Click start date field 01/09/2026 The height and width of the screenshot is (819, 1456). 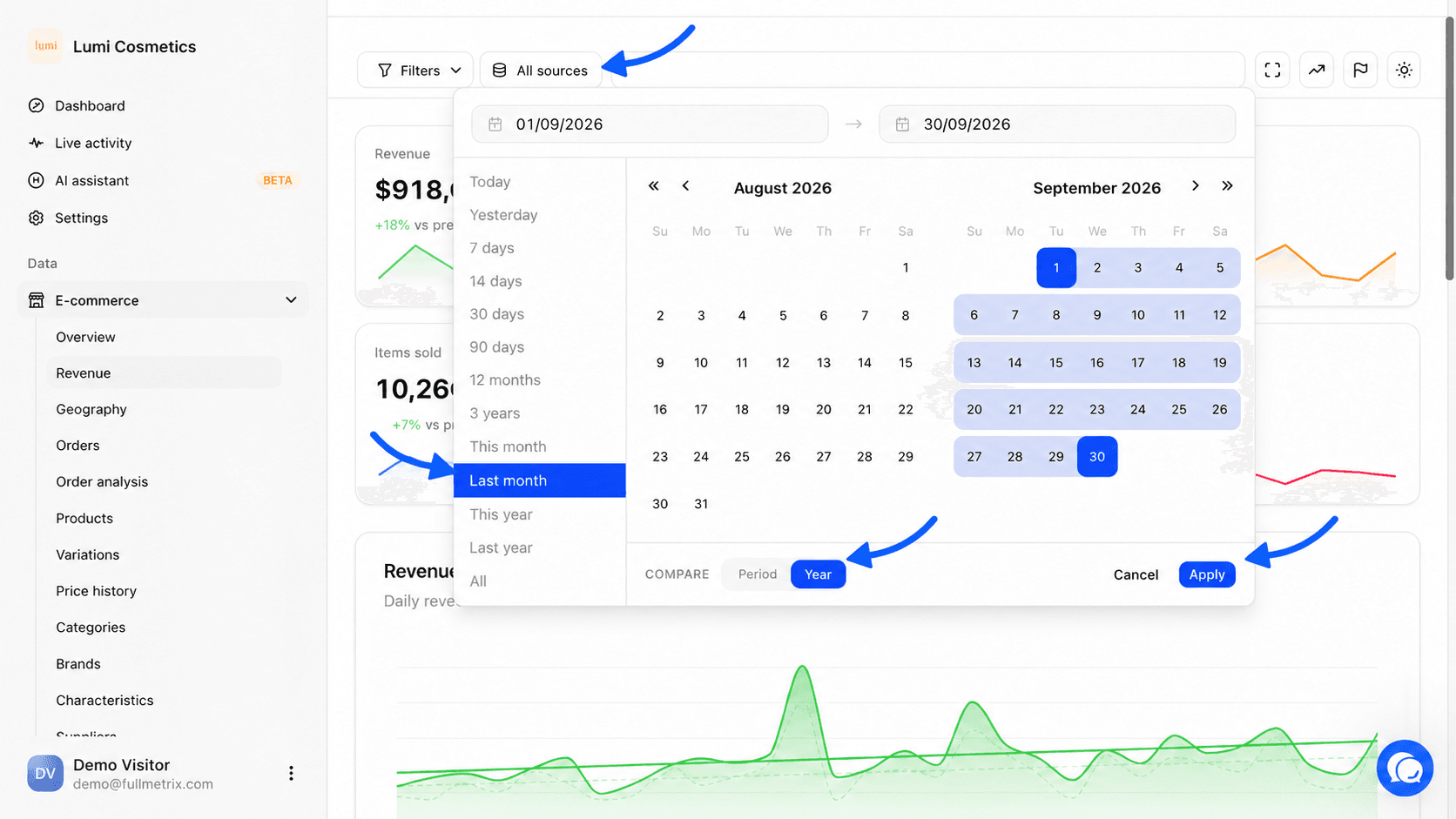(x=650, y=124)
